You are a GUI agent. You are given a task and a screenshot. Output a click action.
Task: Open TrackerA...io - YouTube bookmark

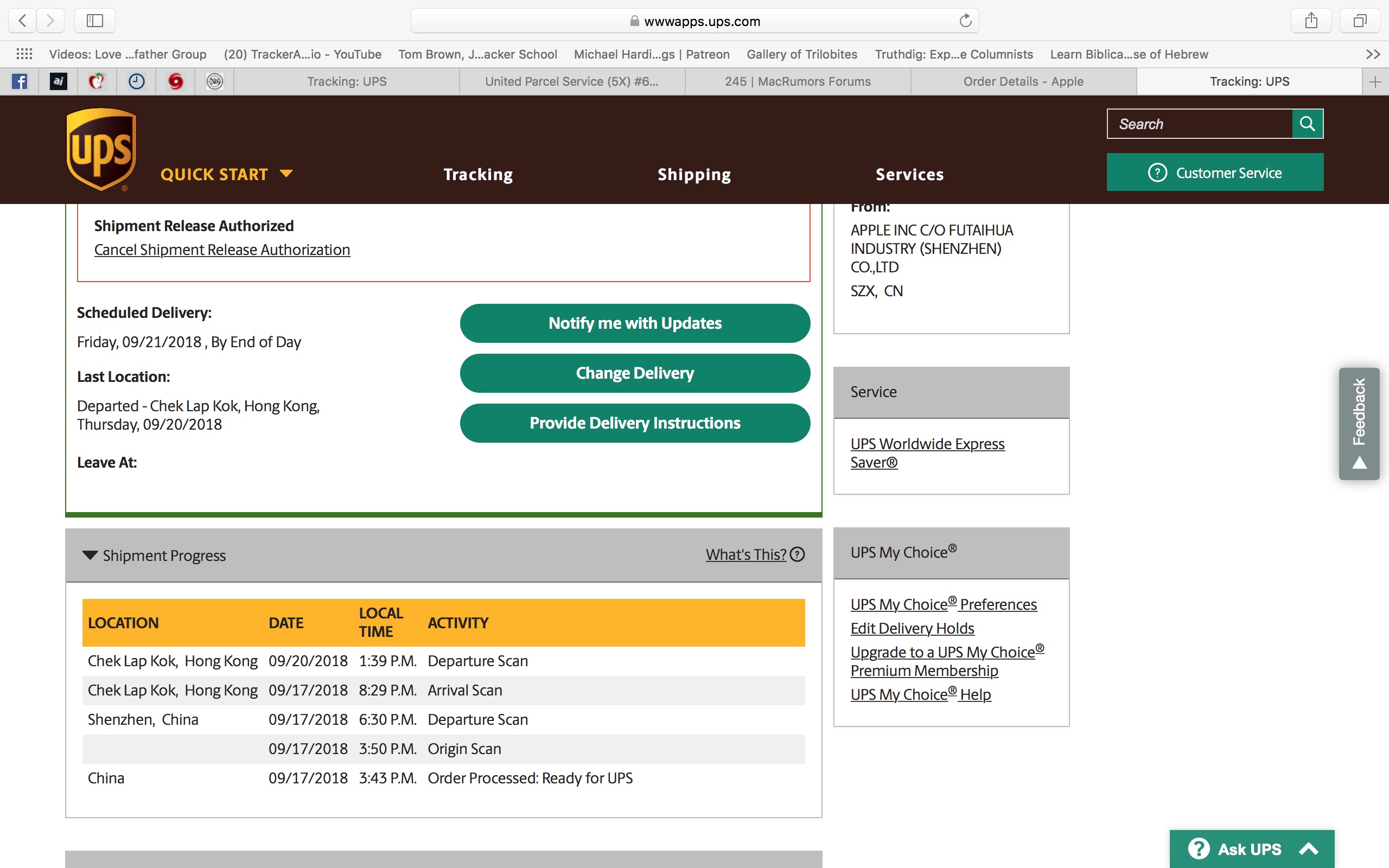302,54
